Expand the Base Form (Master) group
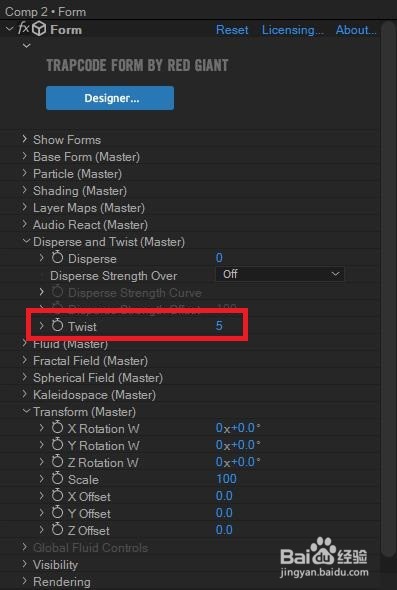Screen dimensions: 397x590 coord(24,156)
